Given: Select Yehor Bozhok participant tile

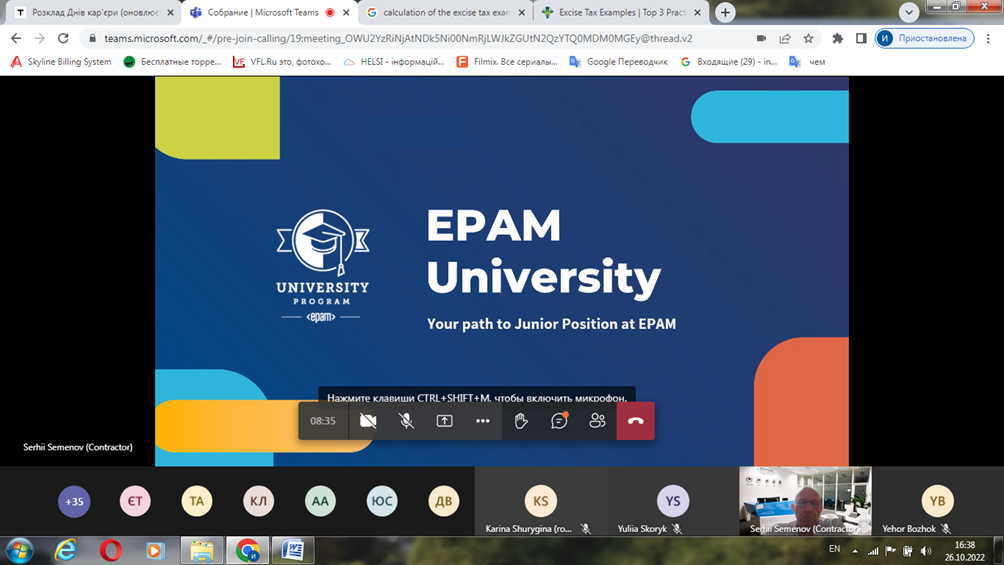Looking at the screenshot, I should pyautogui.click(x=937, y=501).
